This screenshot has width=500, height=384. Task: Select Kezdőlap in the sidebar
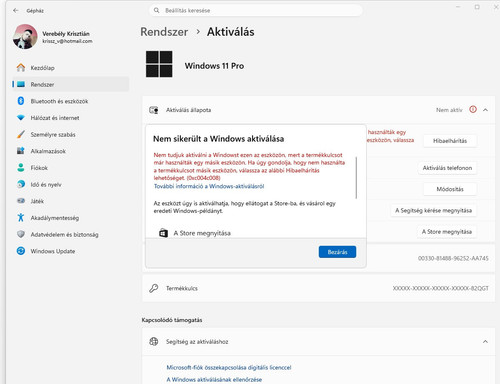pos(71,68)
